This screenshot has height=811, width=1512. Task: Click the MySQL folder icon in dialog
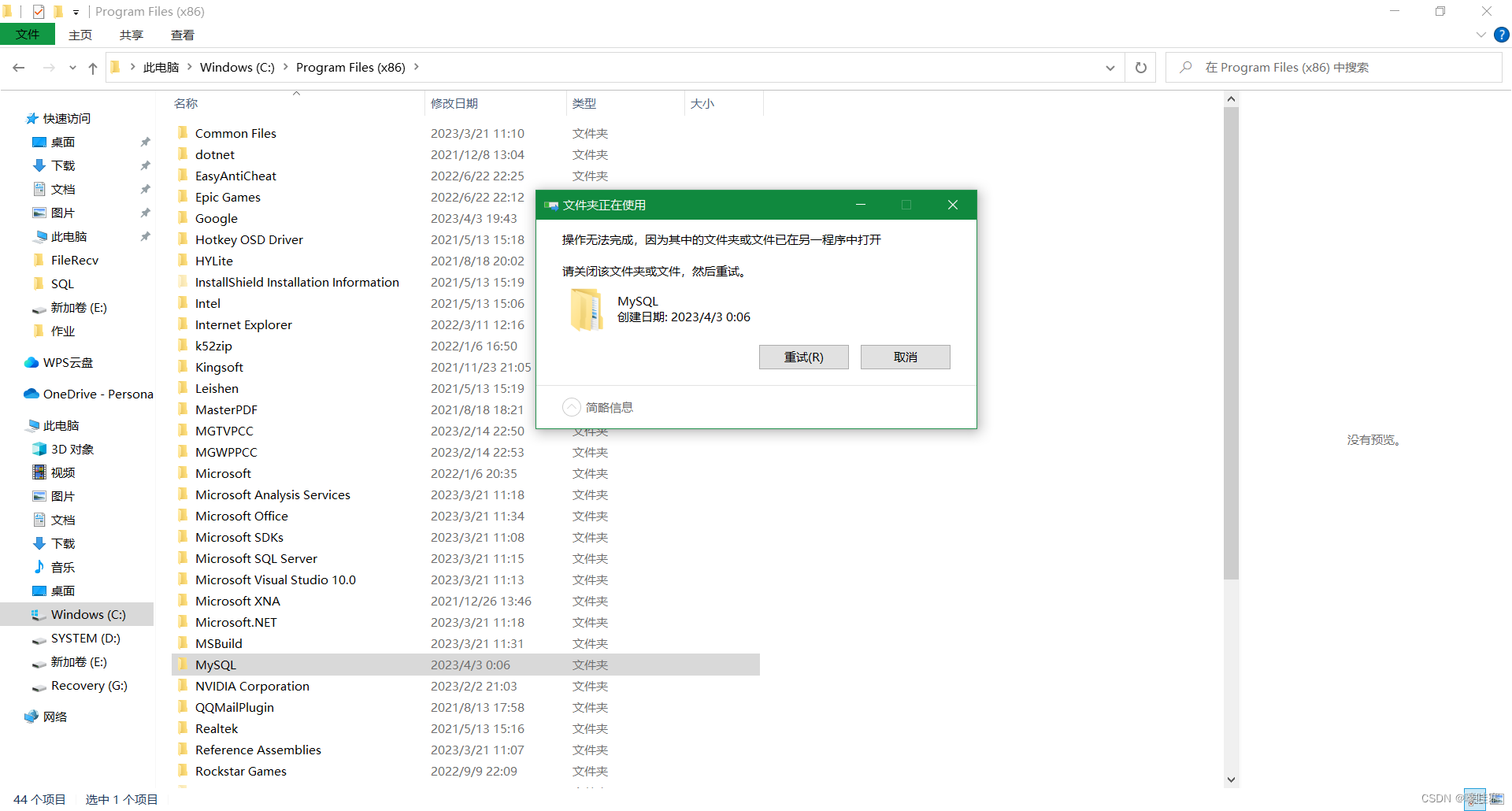coord(587,309)
